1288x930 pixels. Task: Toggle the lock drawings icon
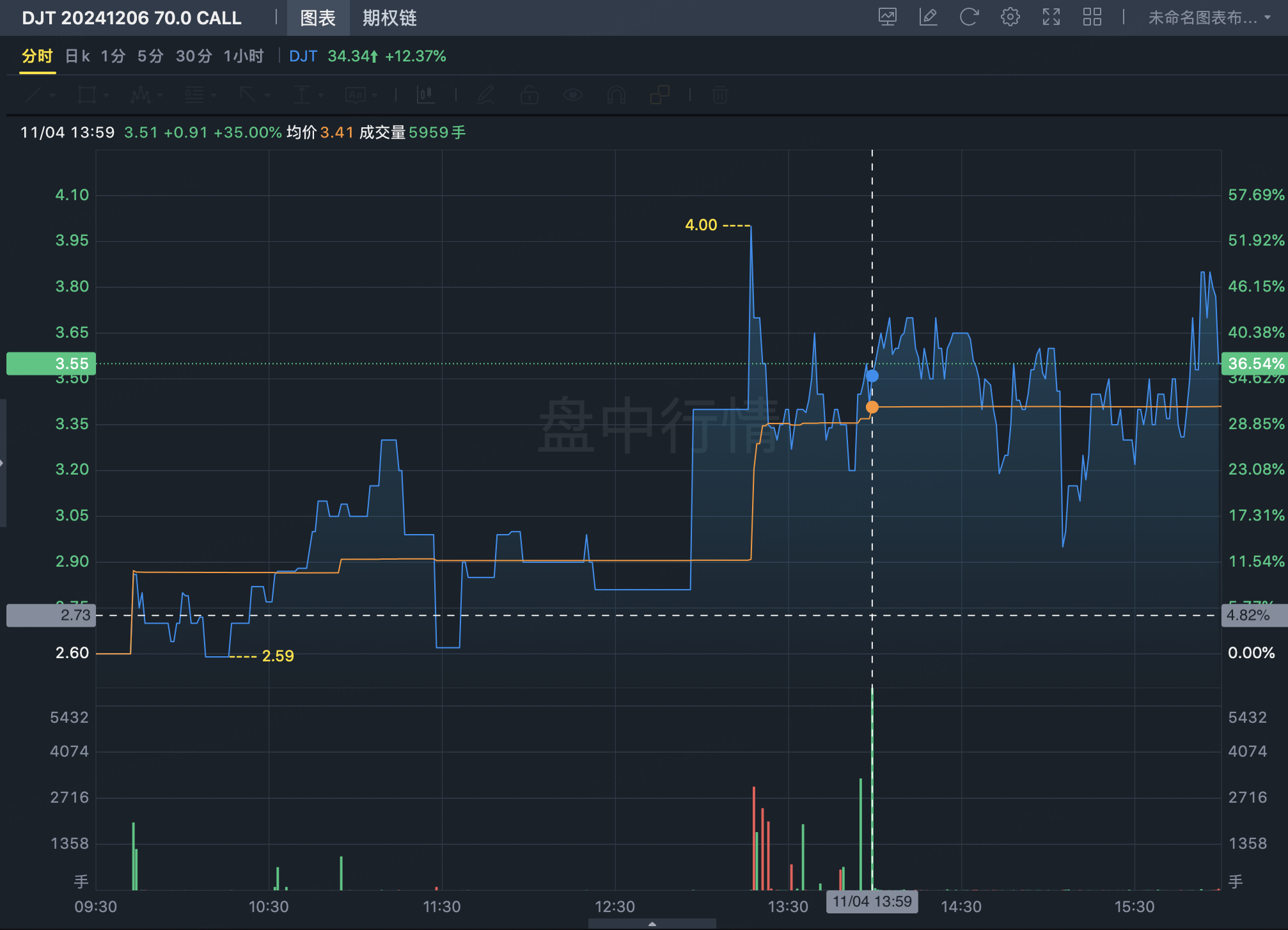coord(529,95)
